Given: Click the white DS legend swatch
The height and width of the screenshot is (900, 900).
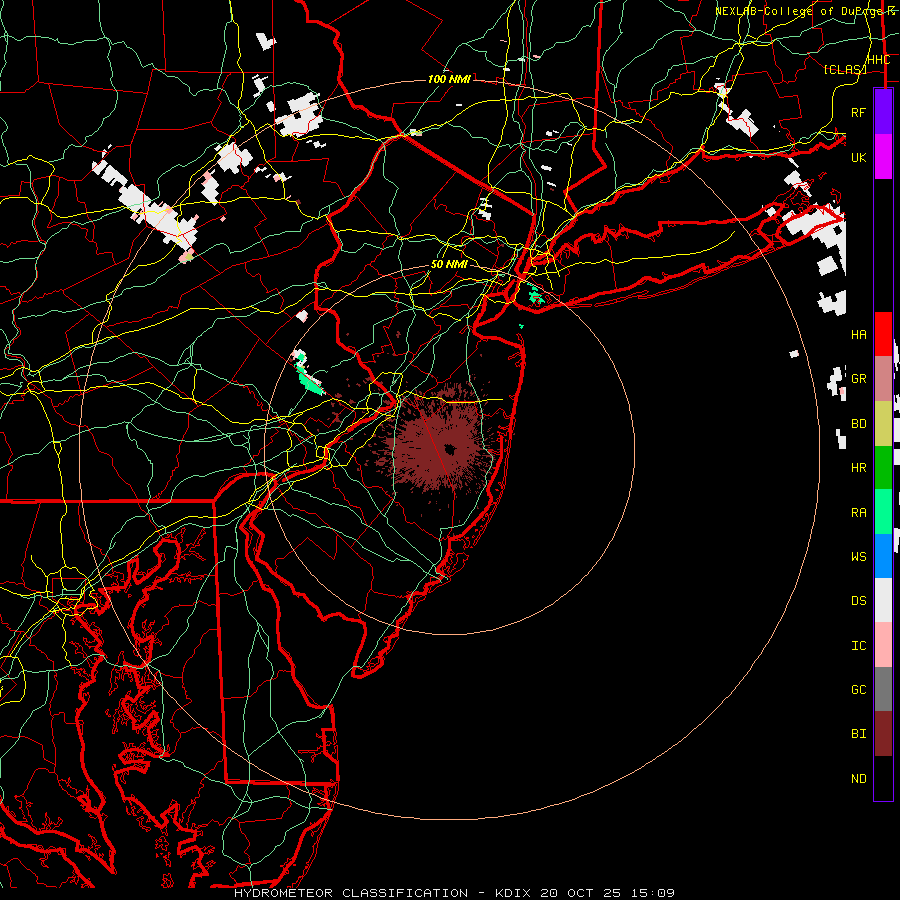Looking at the screenshot, I should pos(883,600).
